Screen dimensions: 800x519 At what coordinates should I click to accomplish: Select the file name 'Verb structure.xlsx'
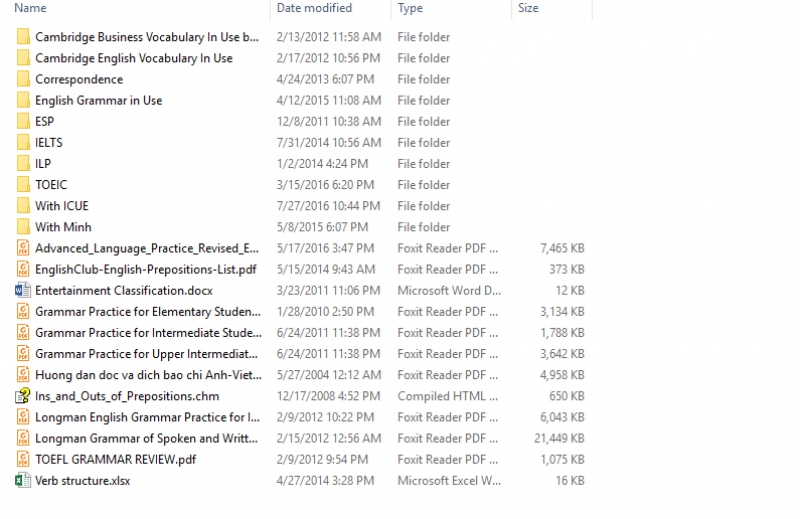(83, 481)
